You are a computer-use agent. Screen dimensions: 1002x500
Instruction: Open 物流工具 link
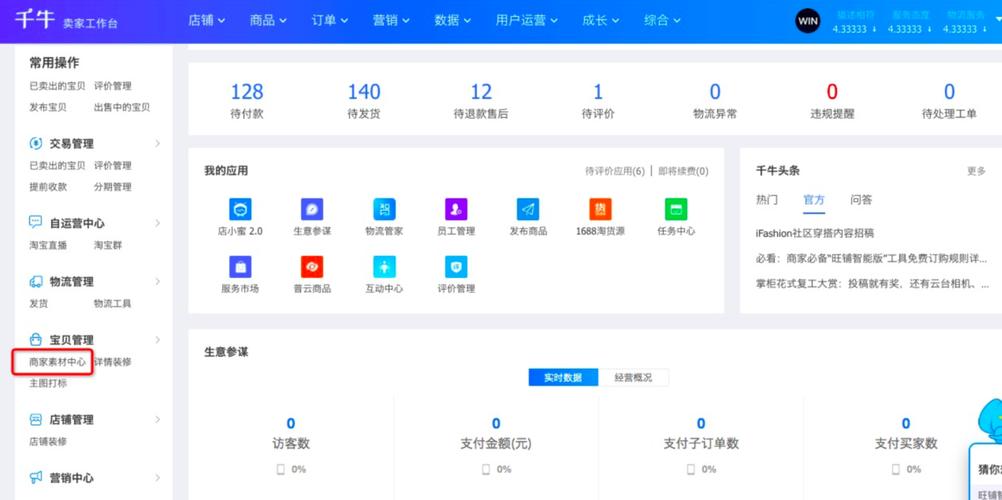[x=112, y=303]
